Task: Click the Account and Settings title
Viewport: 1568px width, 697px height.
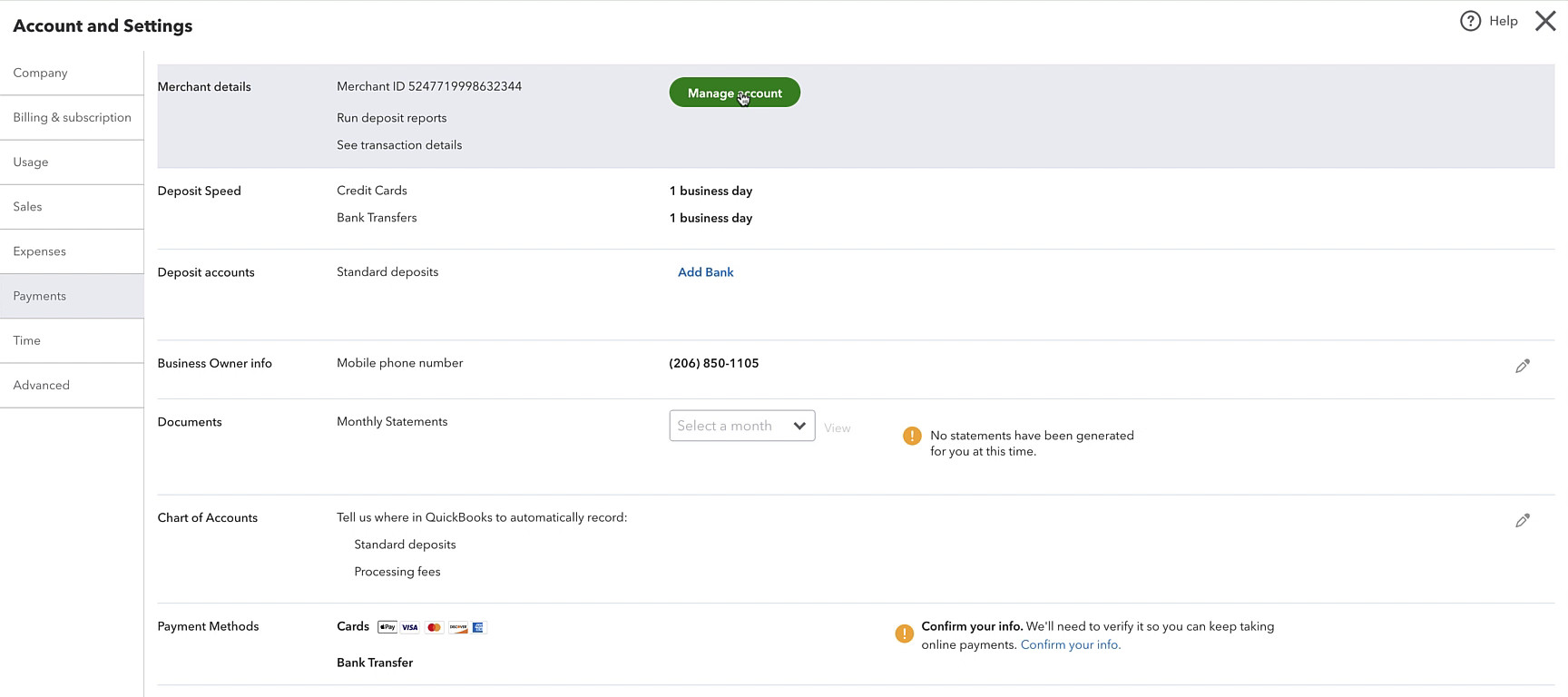Action: coord(103,25)
